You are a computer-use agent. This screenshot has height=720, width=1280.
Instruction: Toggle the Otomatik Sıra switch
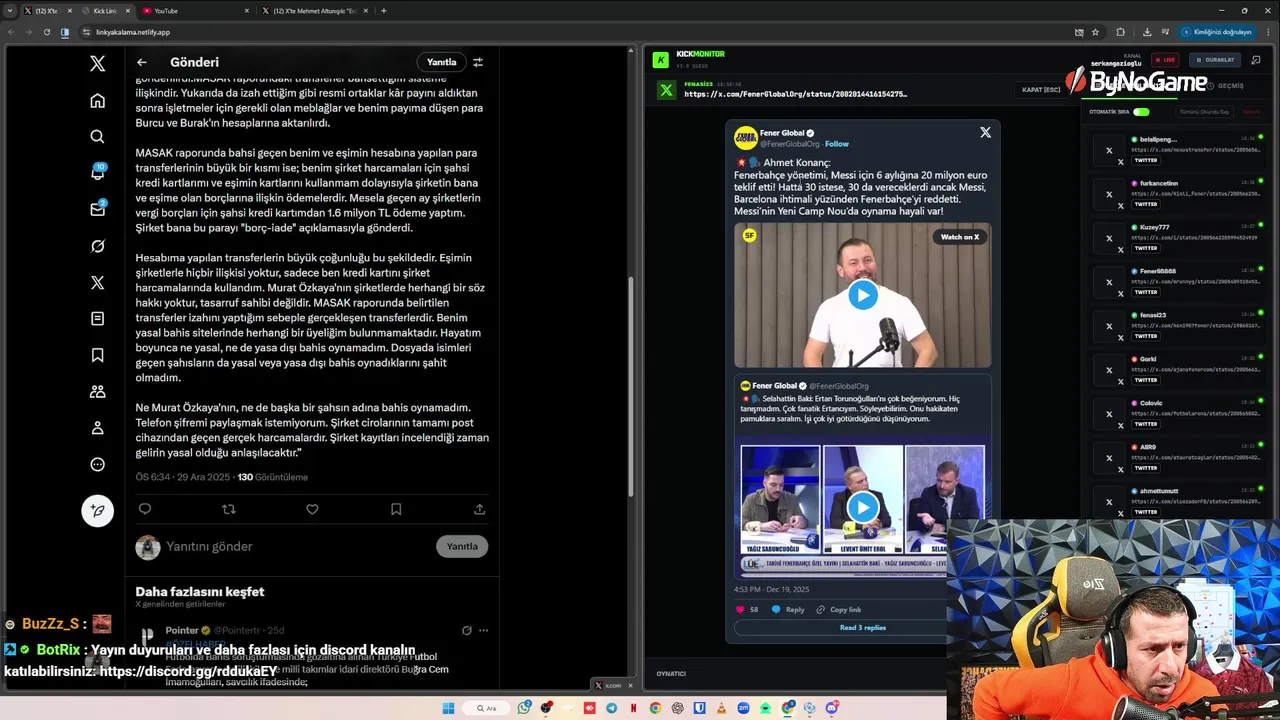[1141, 112]
